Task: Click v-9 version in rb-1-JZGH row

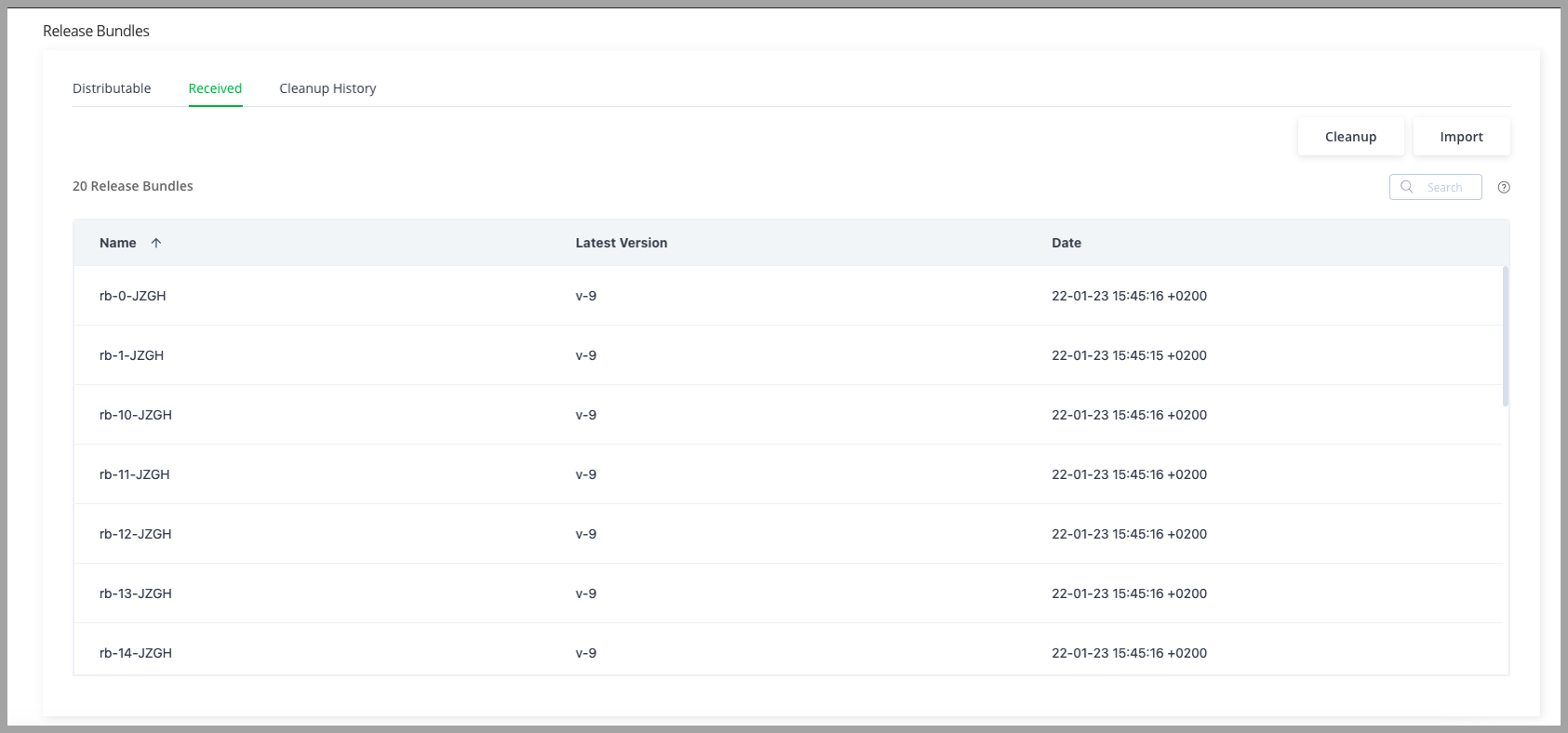Action: click(586, 355)
